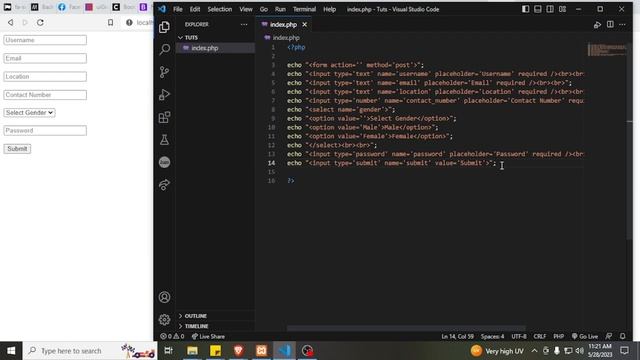This screenshot has height=360, width=640.
Task: Split the editor to the right
Action: coord(610,24)
